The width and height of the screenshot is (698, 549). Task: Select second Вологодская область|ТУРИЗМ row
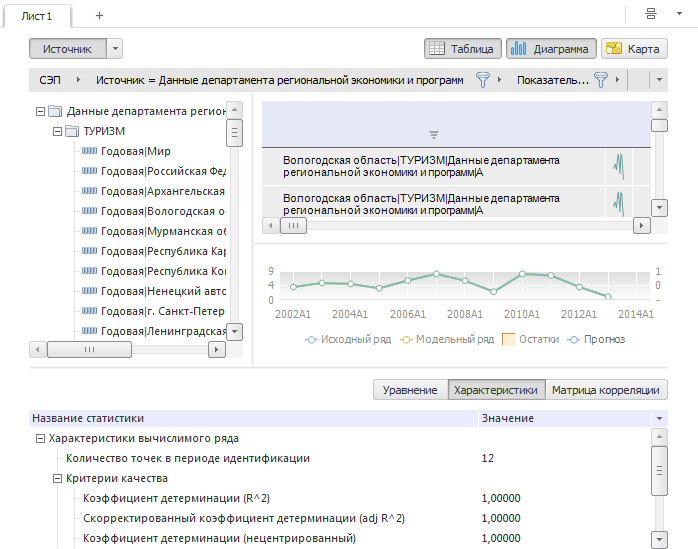pos(433,203)
